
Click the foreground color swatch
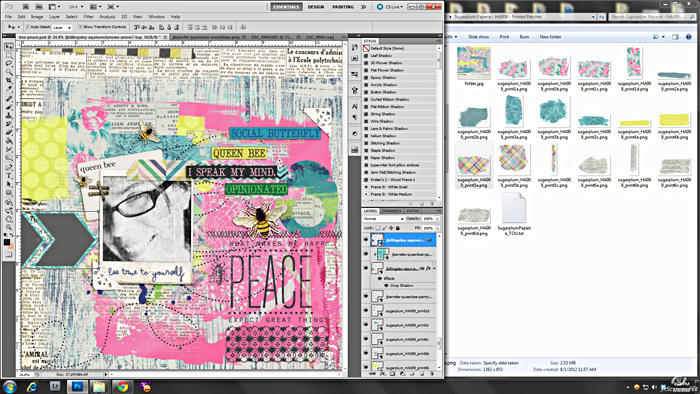pyautogui.click(x=7, y=242)
